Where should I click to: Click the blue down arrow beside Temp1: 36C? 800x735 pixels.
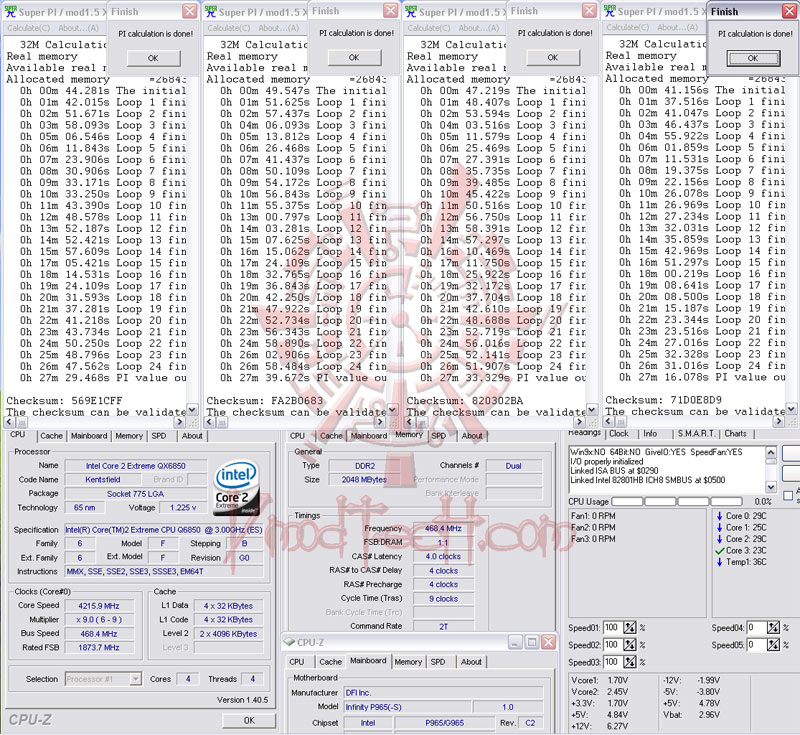719,562
